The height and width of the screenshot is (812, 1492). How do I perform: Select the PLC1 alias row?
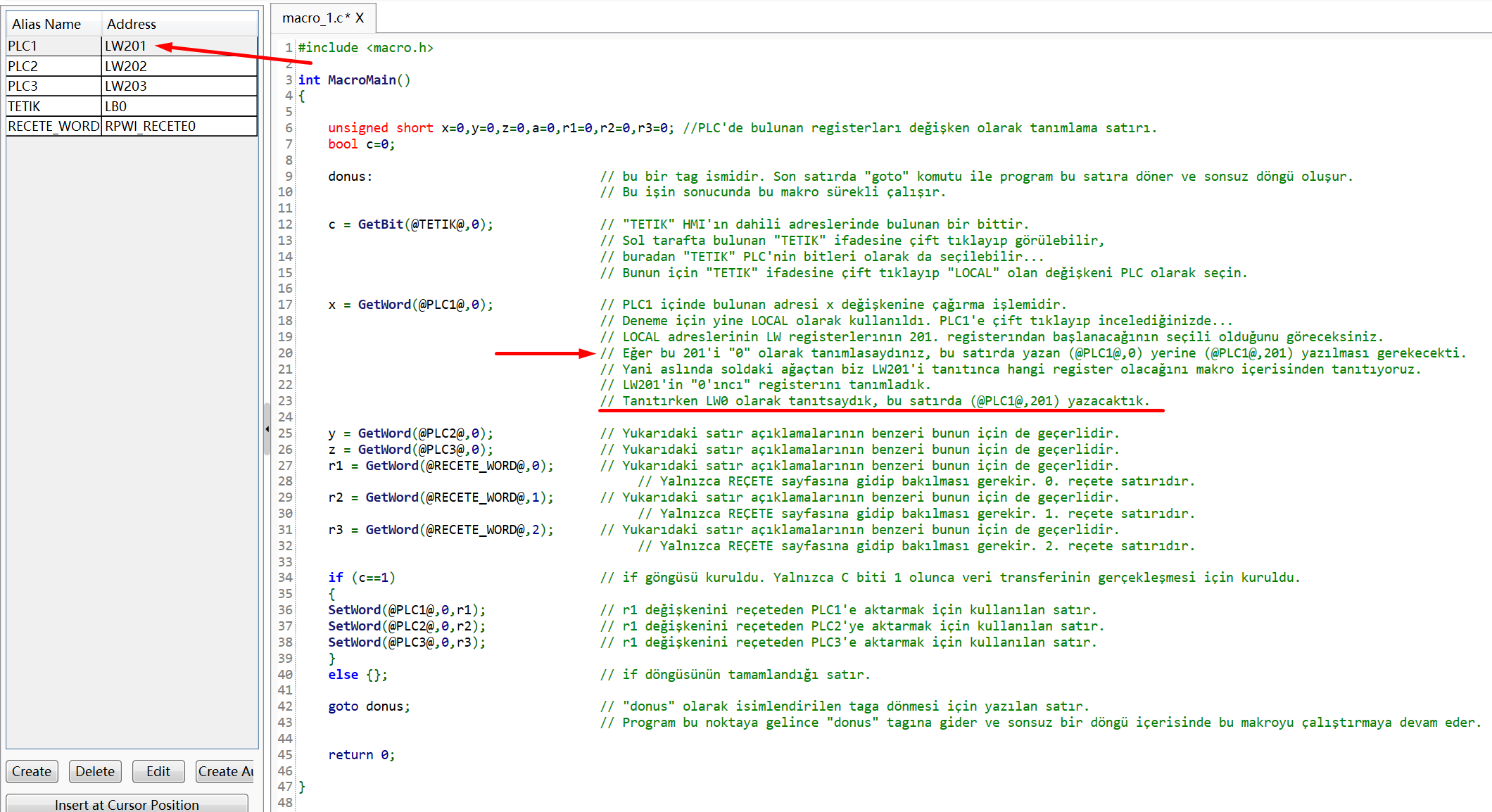pyautogui.click(x=53, y=46)
